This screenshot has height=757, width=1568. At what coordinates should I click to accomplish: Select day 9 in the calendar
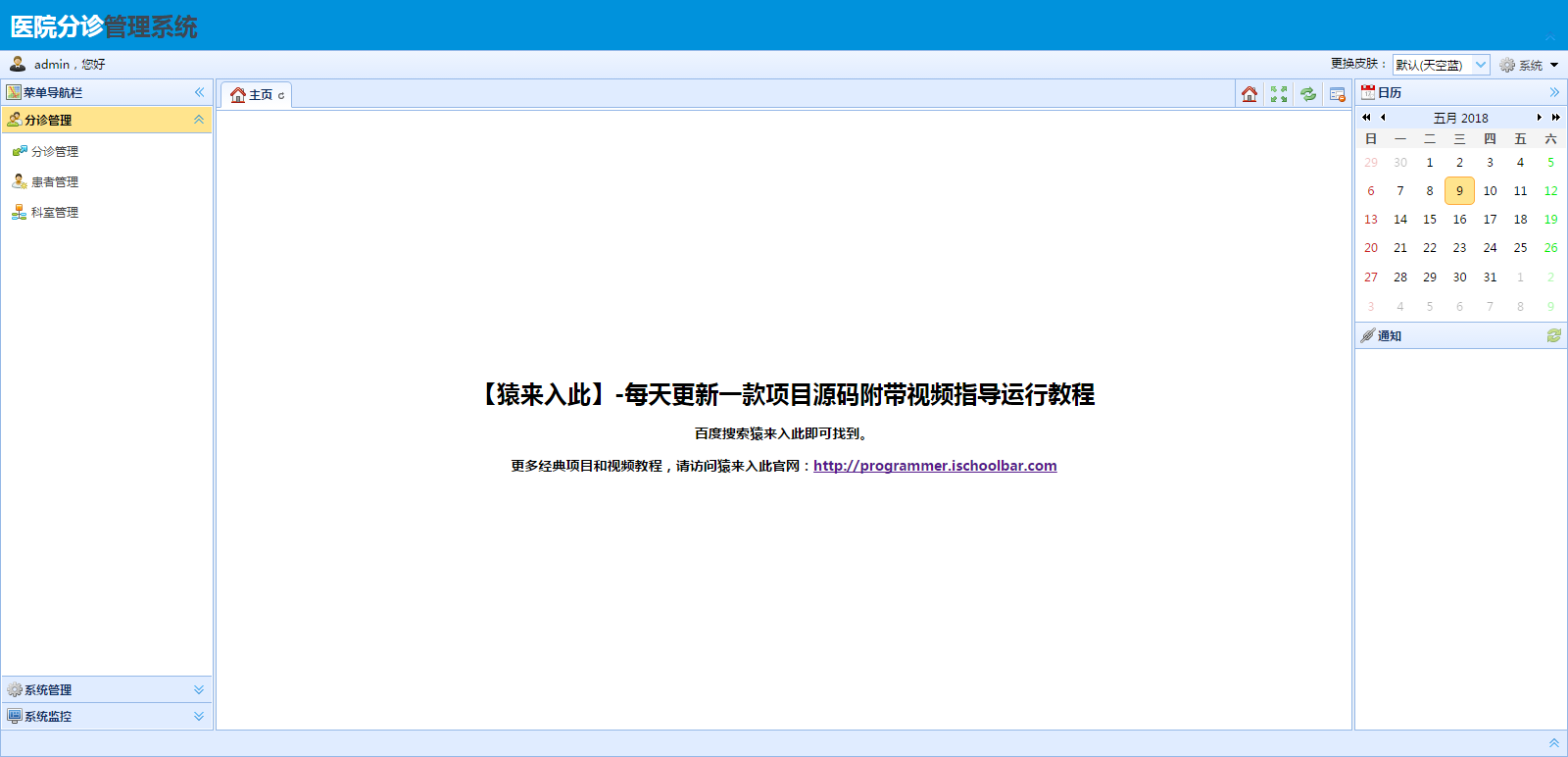(1459, 190)
